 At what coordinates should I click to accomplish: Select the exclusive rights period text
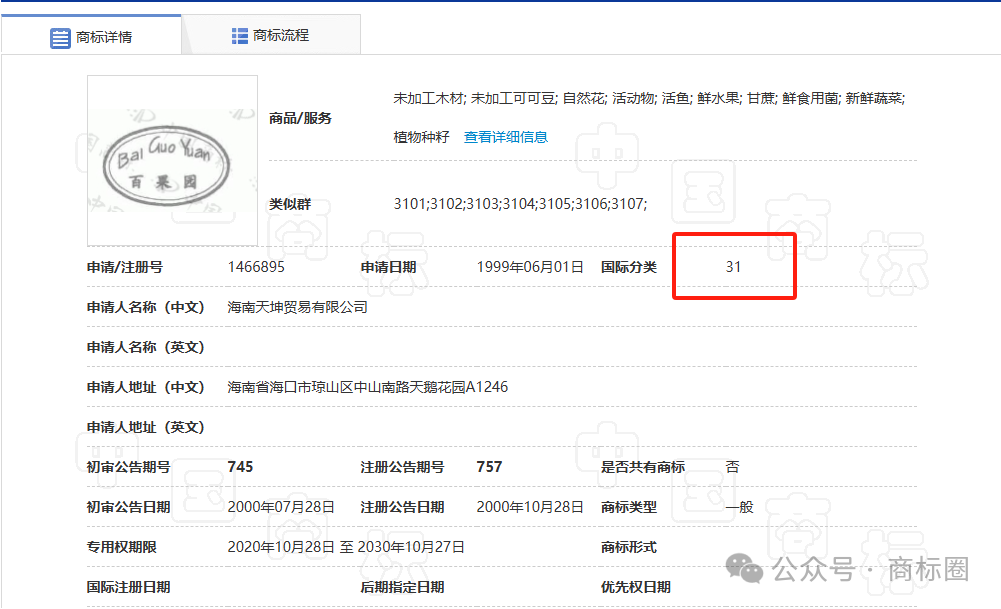pyautogui.click(x=343, y=546)
